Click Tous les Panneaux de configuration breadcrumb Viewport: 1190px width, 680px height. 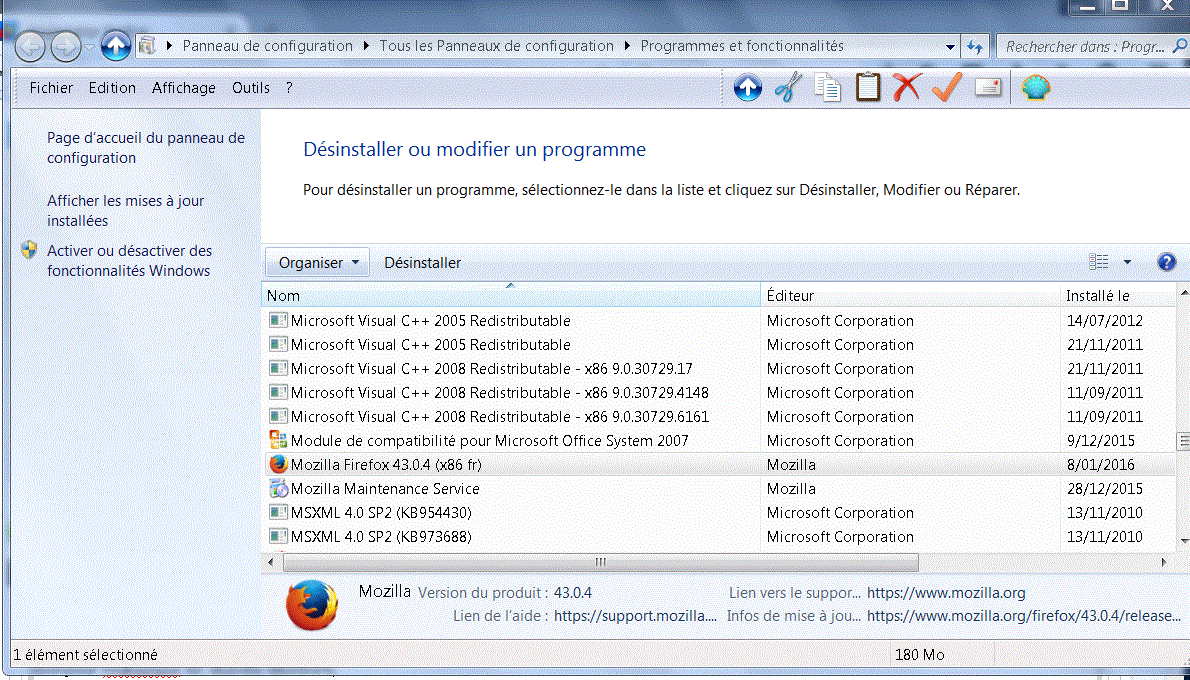coord(496,46)
